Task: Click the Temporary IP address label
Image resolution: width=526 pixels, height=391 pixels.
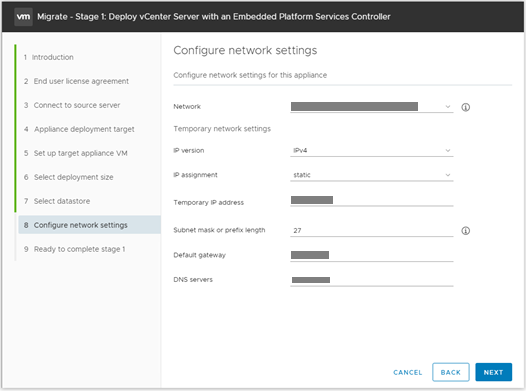Action: click(209, 203)
